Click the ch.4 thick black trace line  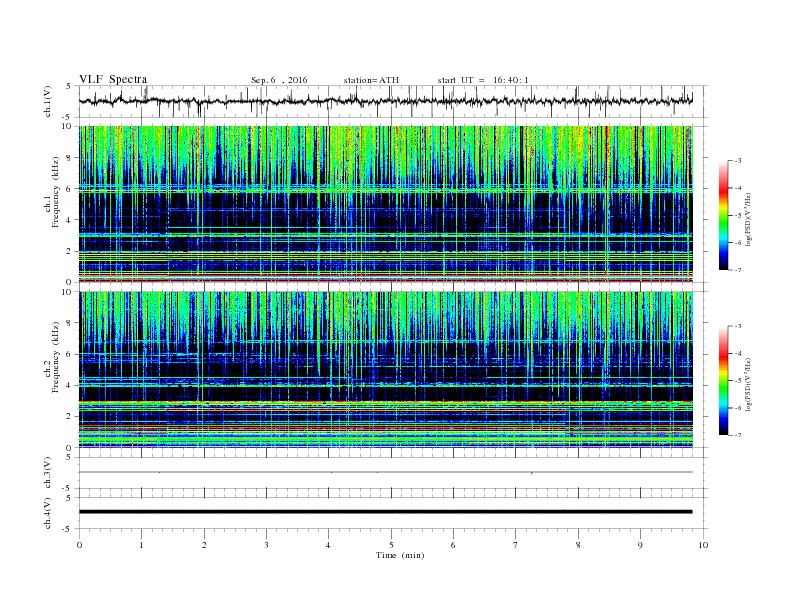point(386,512)
